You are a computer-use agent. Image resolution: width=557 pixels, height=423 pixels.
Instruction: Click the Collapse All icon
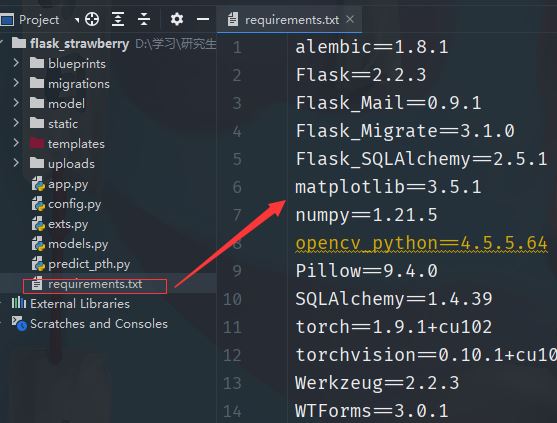(x=144, y=19)
